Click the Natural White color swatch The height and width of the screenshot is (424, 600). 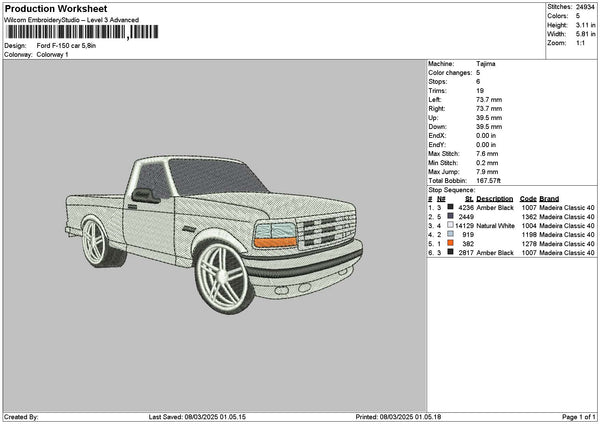pyautogui.click(x=450, y=225)
